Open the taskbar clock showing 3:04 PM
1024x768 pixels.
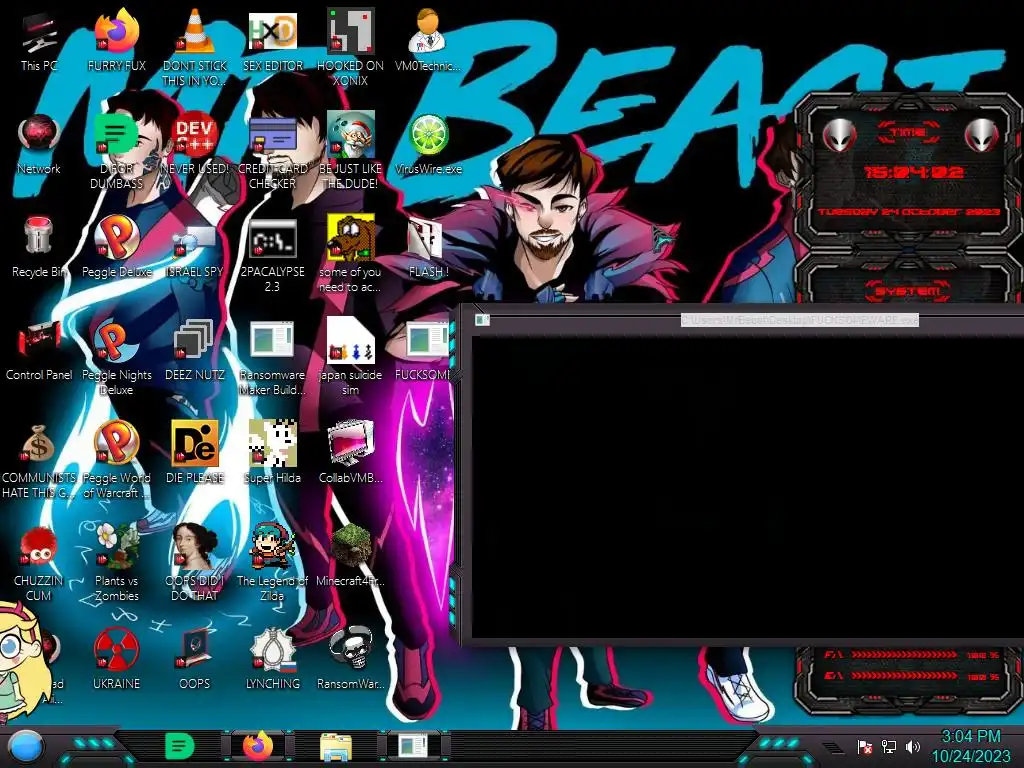pyautogui.click(x=970, y=746)
